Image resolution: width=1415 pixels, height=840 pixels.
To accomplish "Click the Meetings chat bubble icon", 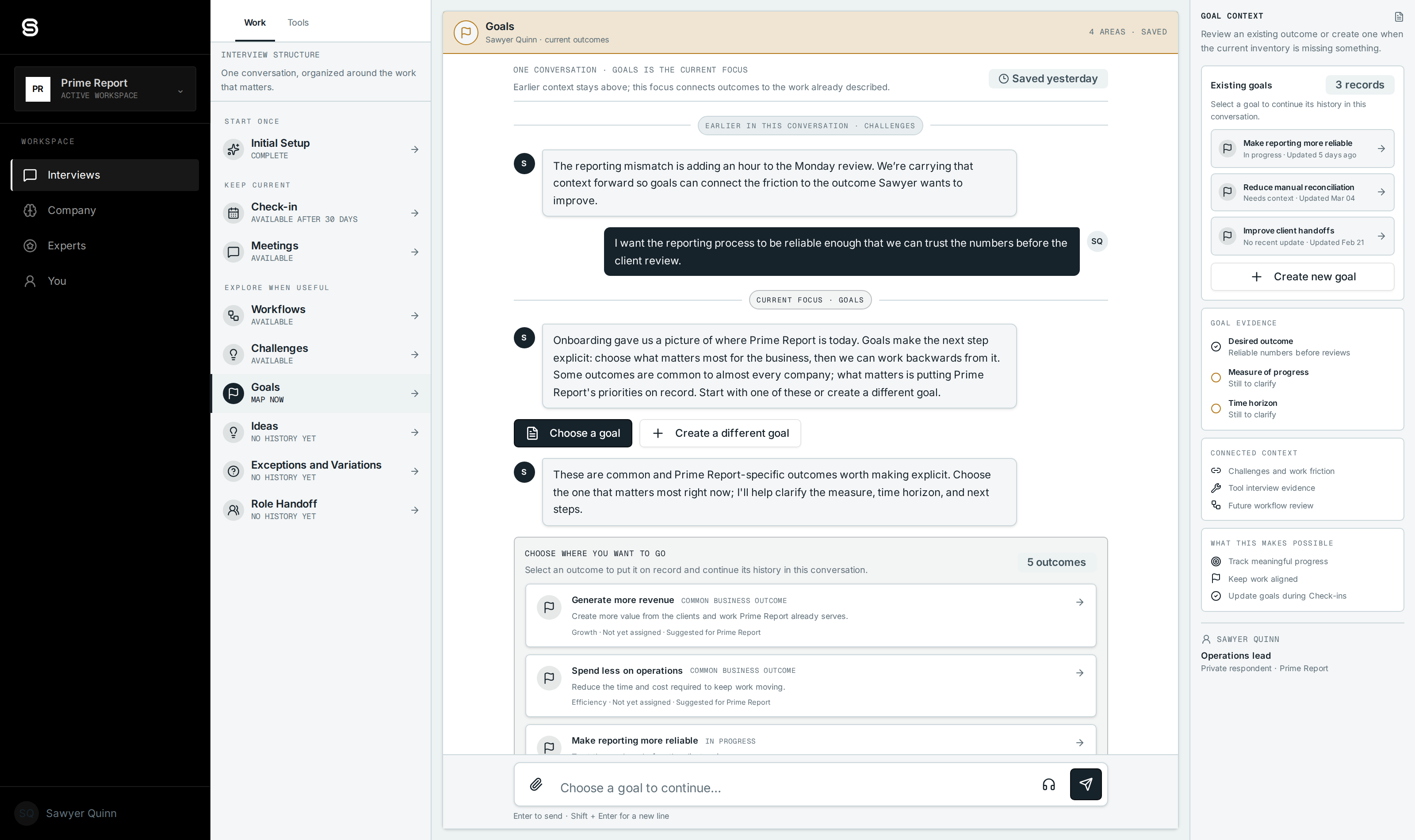I will tap(233, 252).
